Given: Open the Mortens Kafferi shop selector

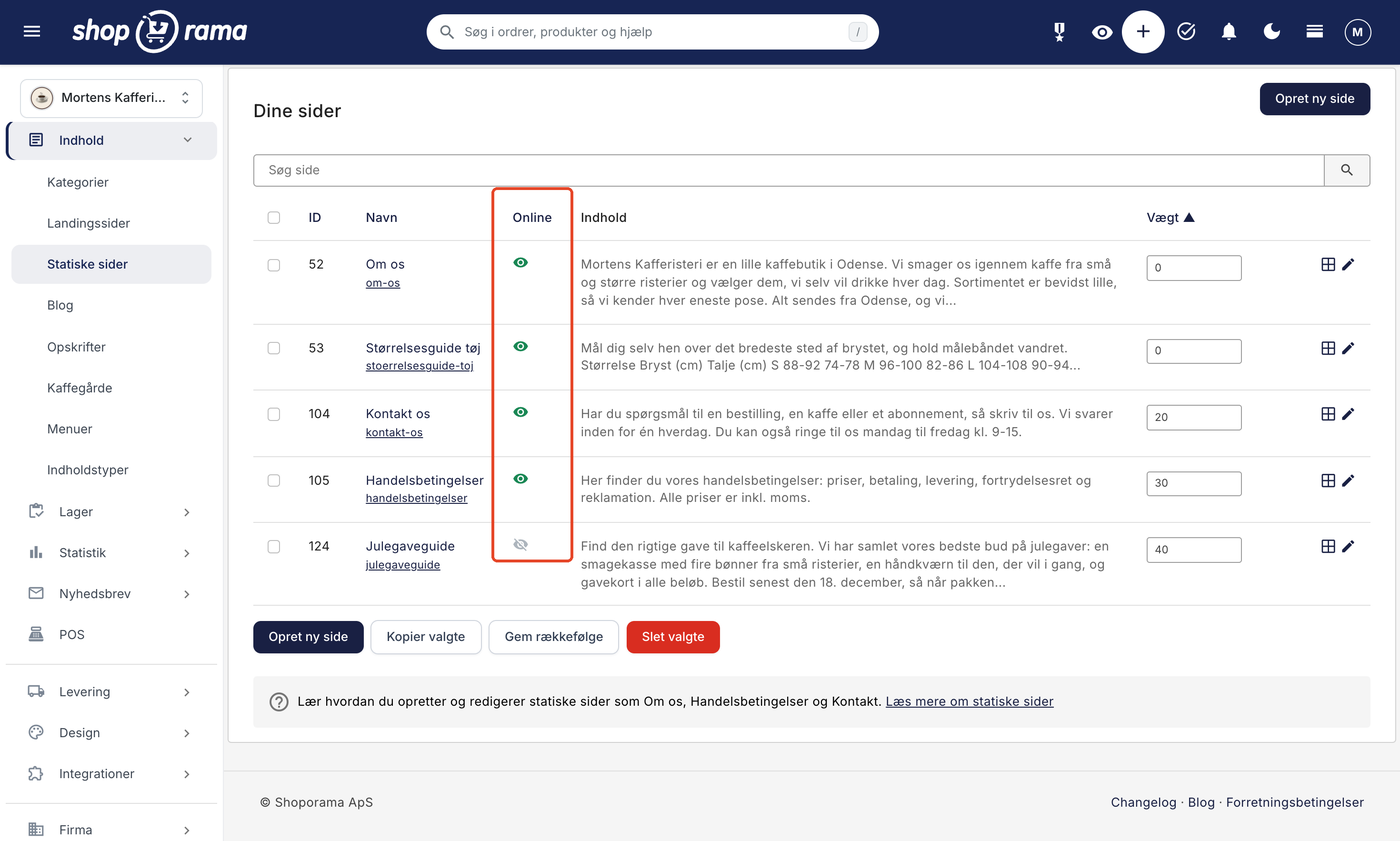Looking at the screenshot, I should click(x=111, y=98).
